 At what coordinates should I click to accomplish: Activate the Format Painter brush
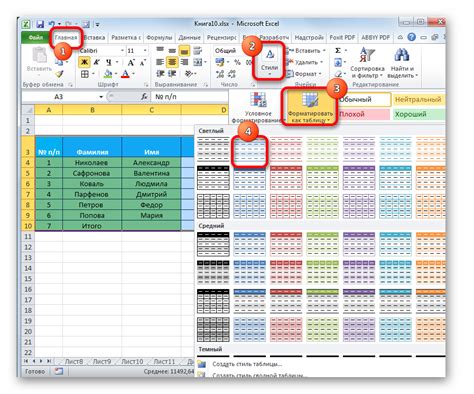[59, 74]
